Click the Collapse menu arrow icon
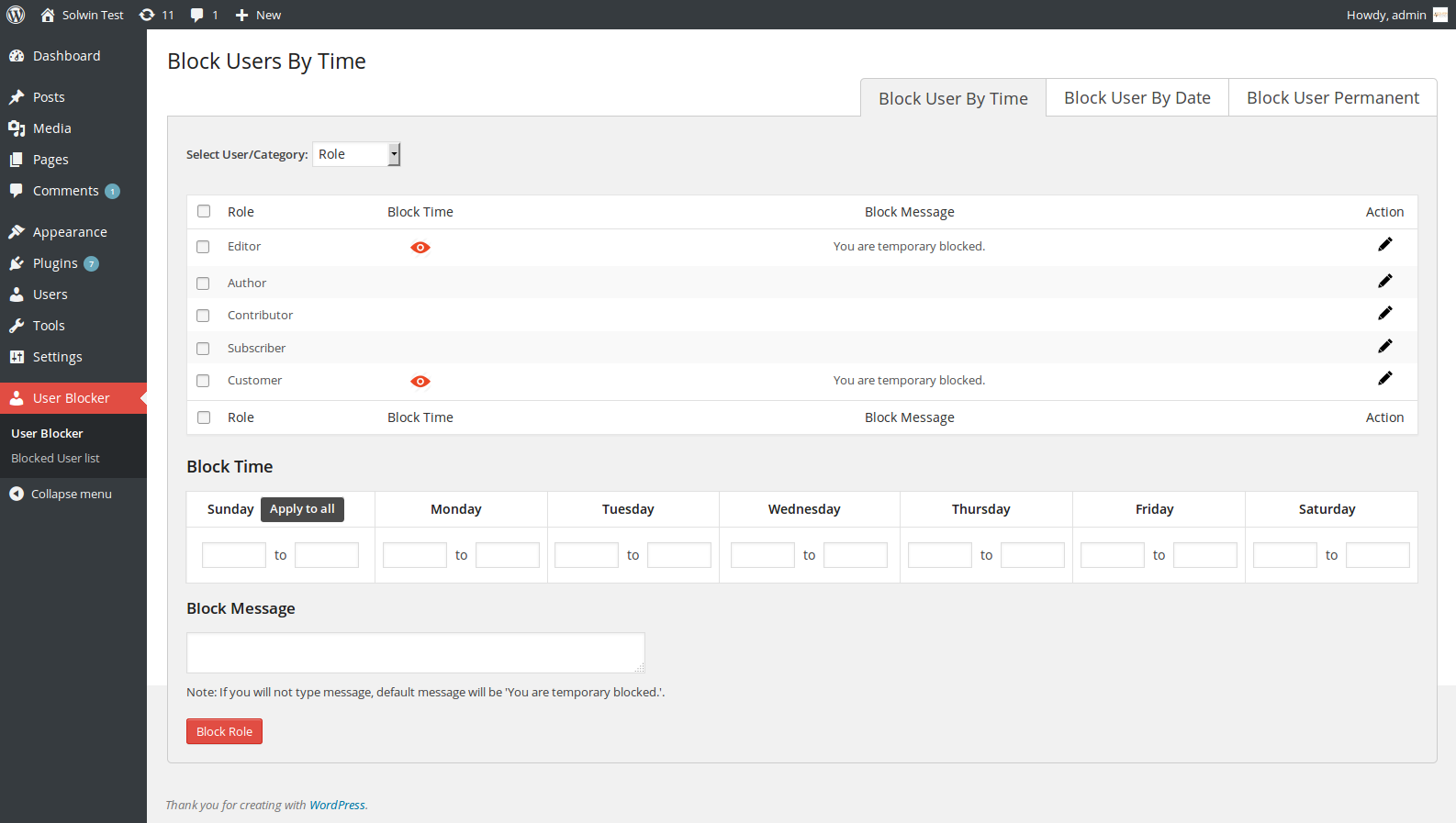Image resolution: width=1456 pixels, height=823 pixels. point(17,494)
